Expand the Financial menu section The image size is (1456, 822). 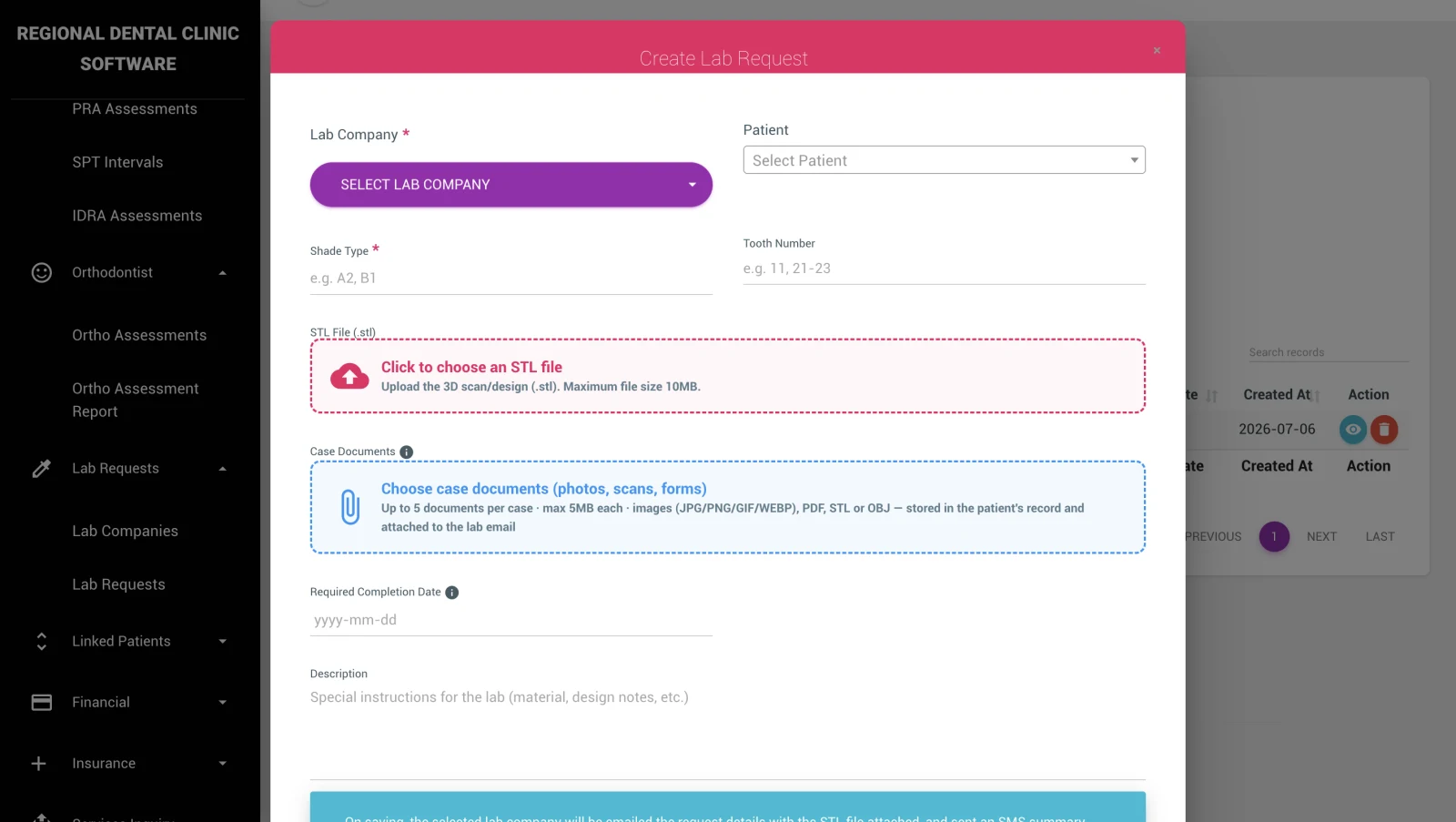(223, 703)
